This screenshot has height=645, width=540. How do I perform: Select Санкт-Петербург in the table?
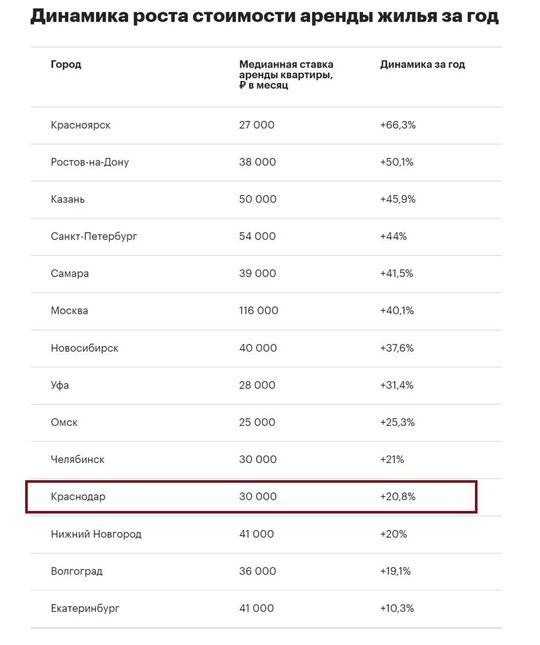(x=94, y=236)
